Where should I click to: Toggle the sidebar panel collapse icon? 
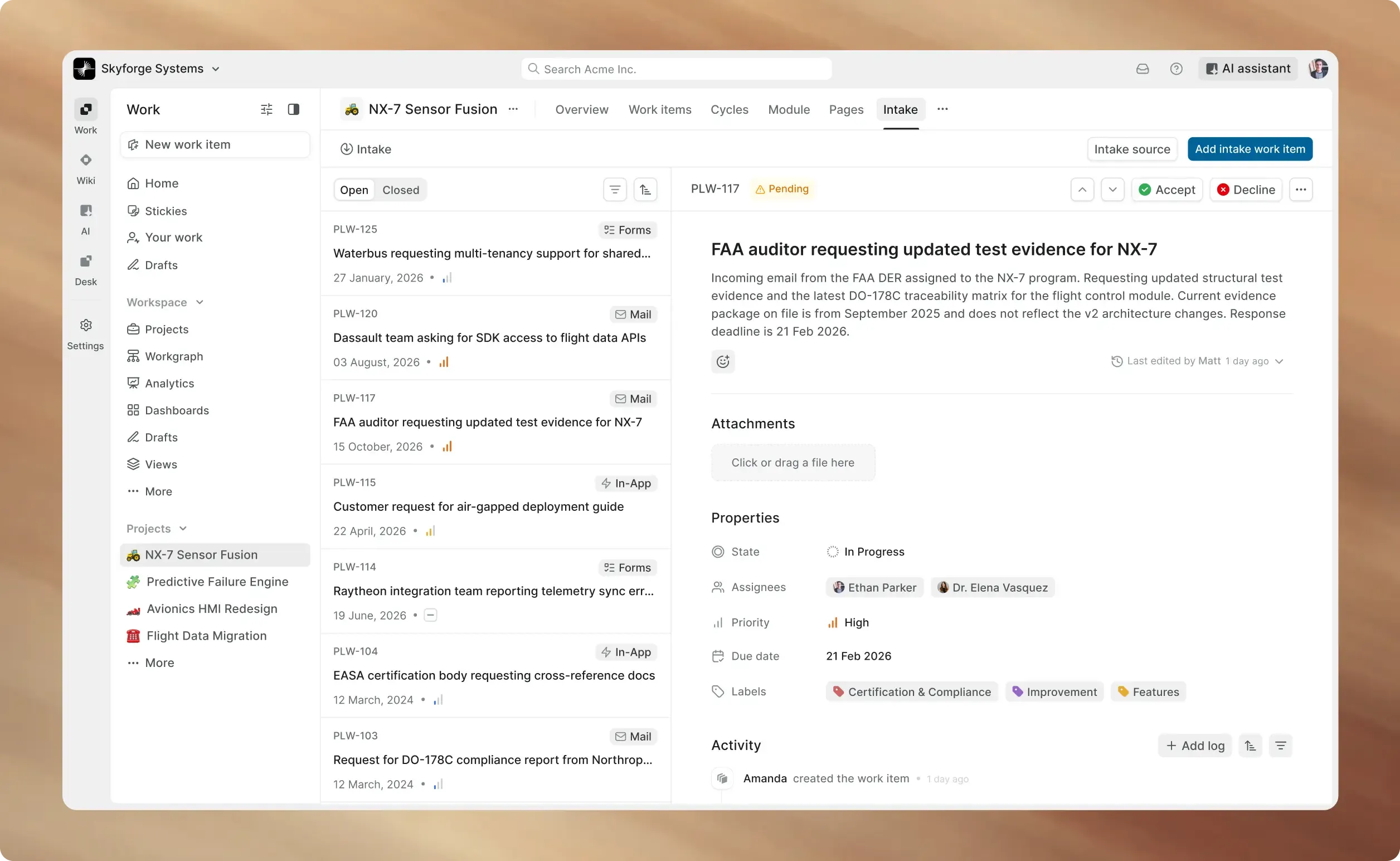[x=294, y=109]
